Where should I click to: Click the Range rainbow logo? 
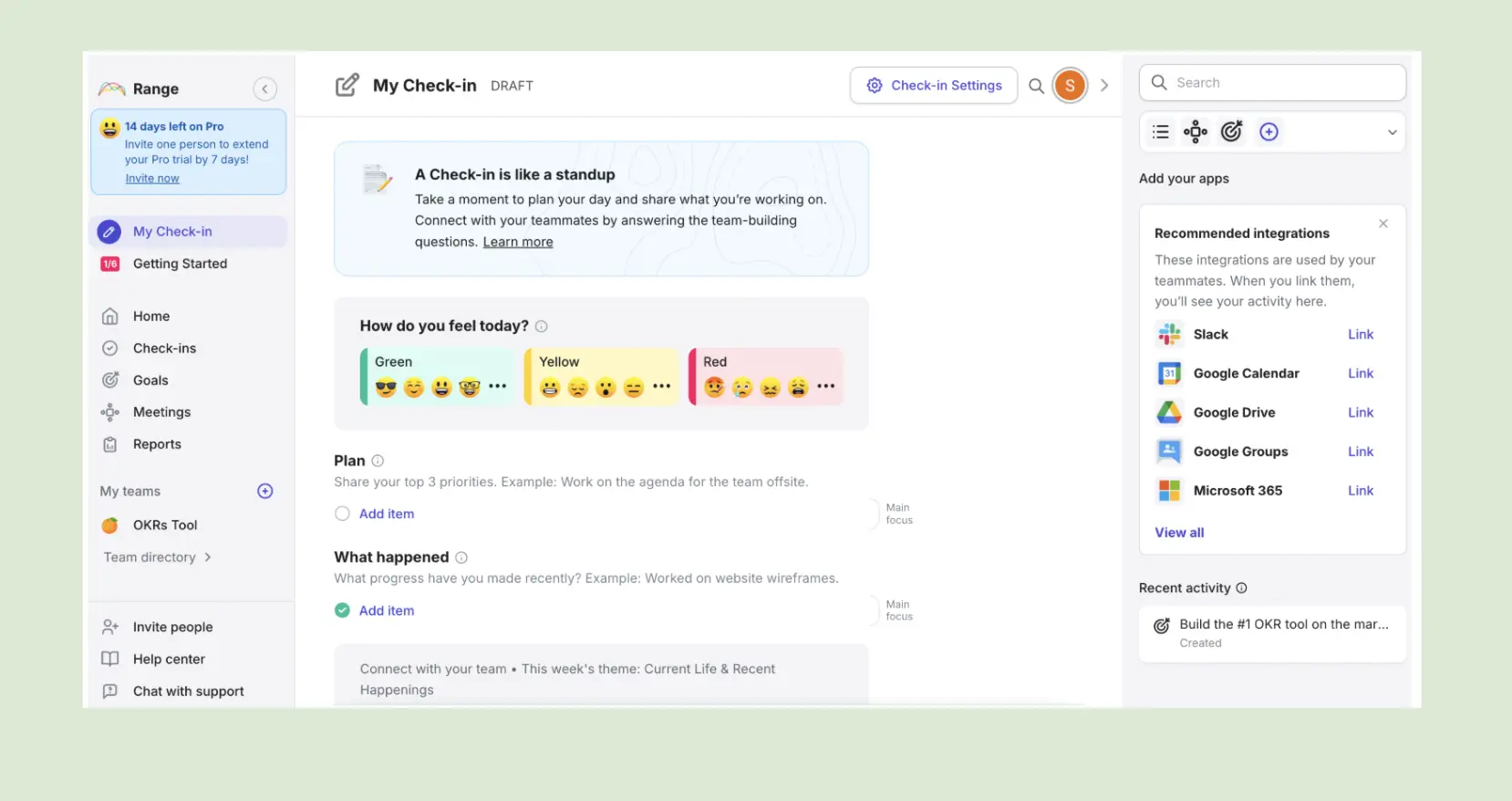[x=111, y=88]
